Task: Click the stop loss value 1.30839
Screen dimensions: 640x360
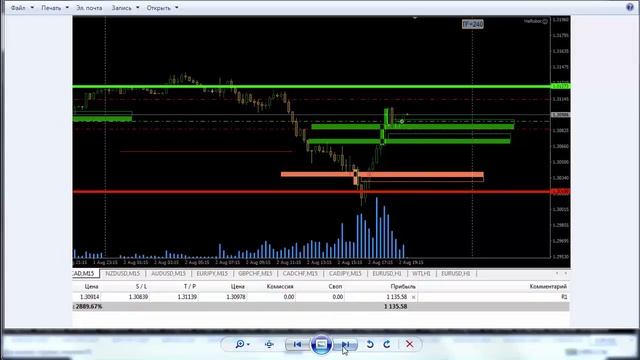Action: click(138, 297)
